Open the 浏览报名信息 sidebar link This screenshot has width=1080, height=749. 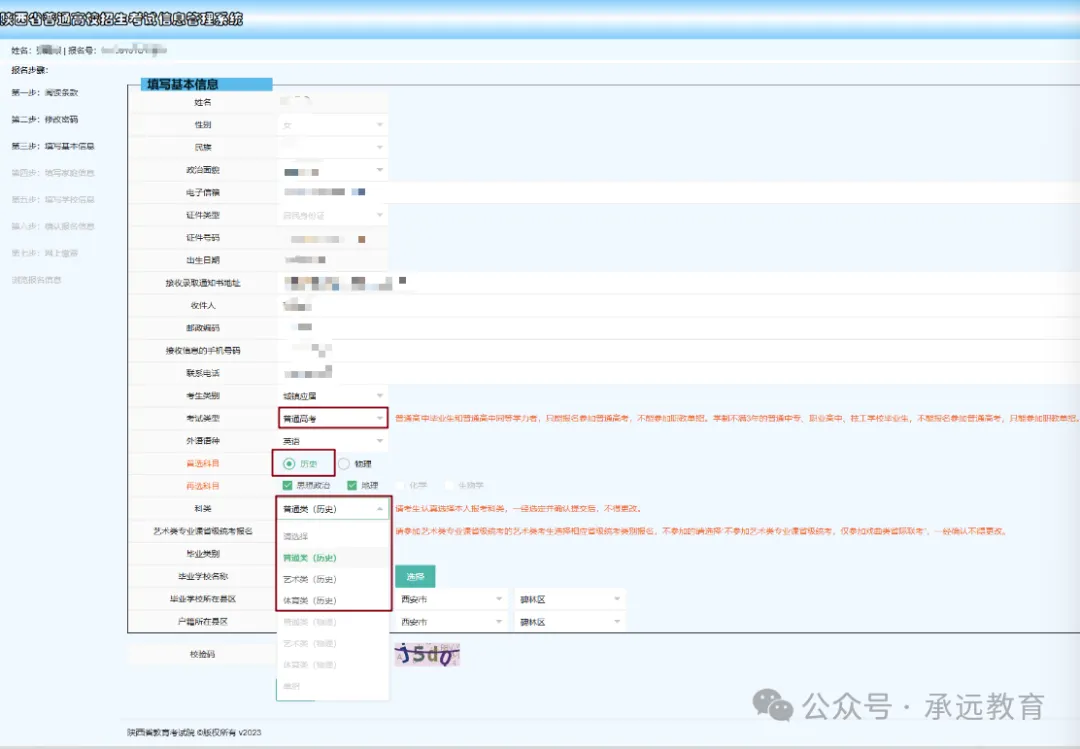[37, 280]
